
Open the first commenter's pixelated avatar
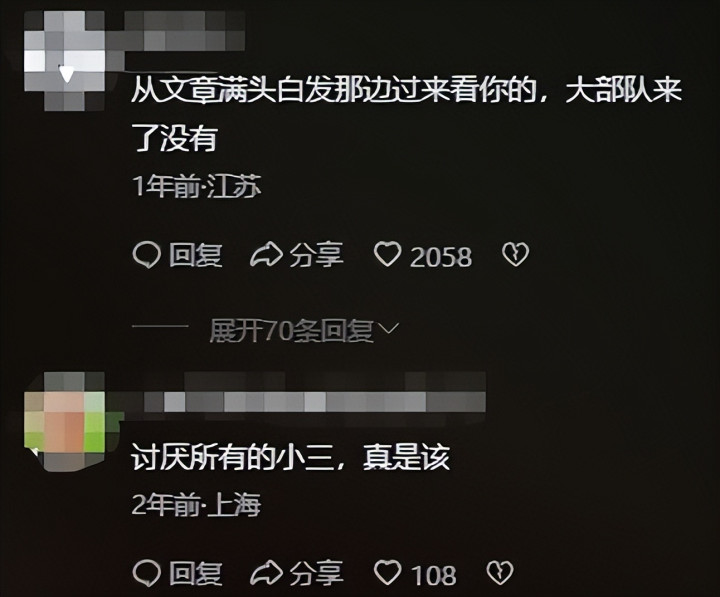[64, 61]
